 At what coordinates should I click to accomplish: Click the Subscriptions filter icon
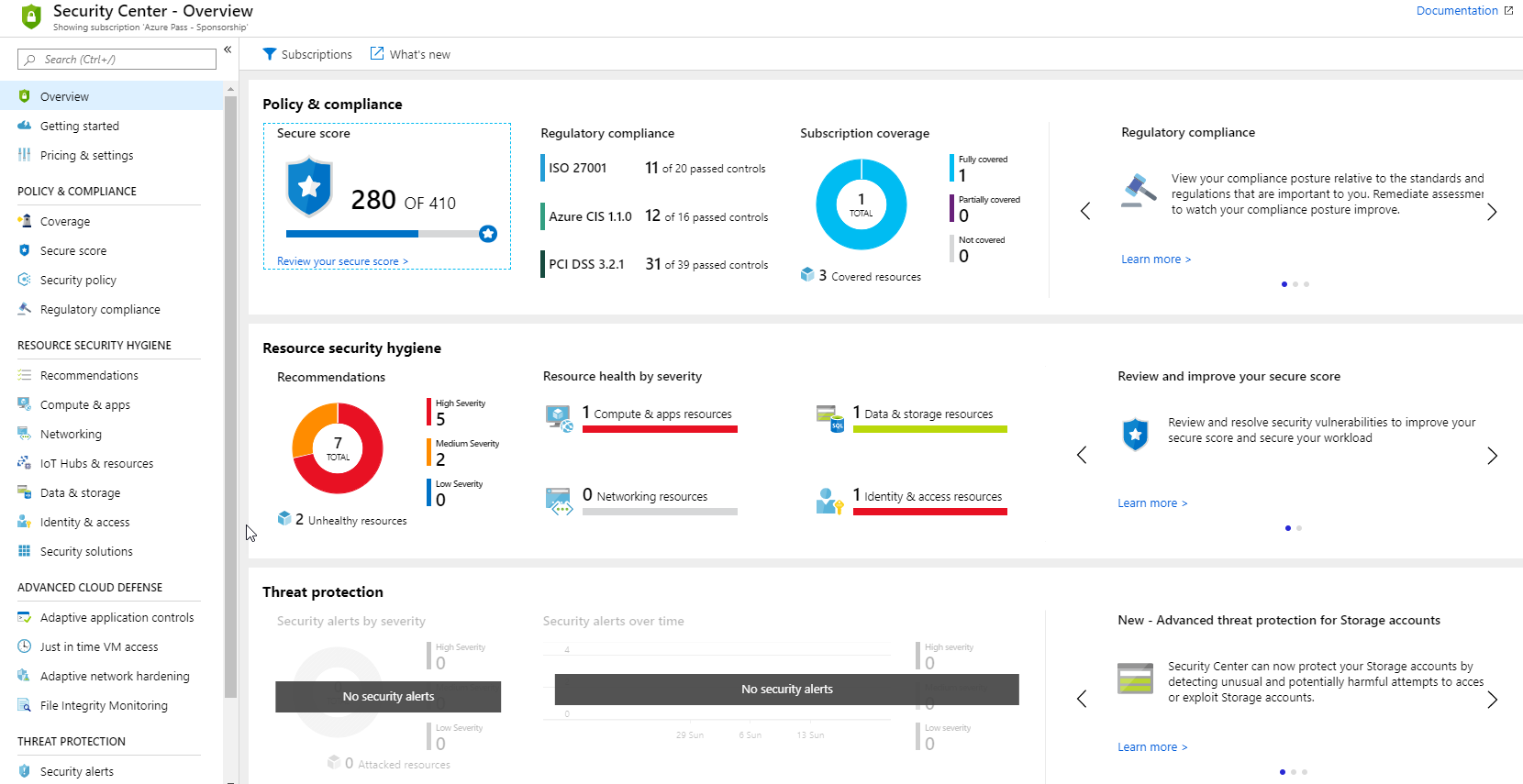click(269, 54)
